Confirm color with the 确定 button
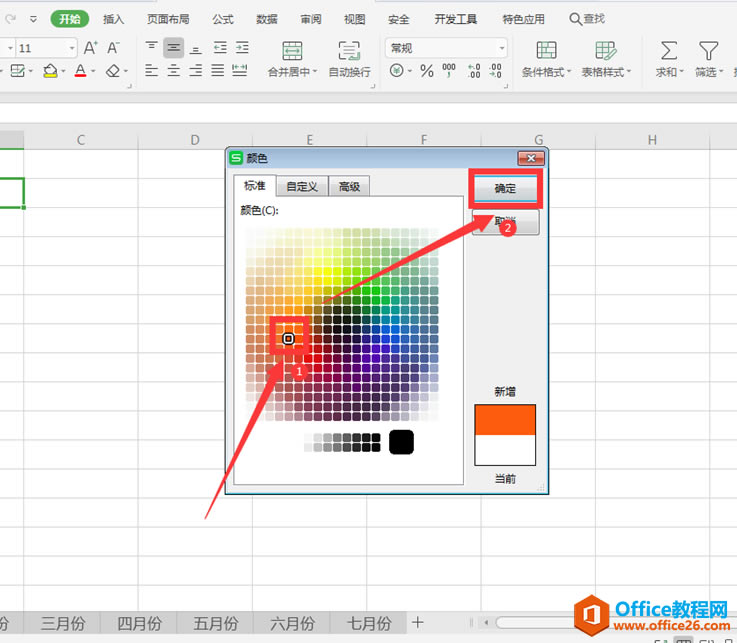This screenshot has width=737, height=643. point(505,188)
